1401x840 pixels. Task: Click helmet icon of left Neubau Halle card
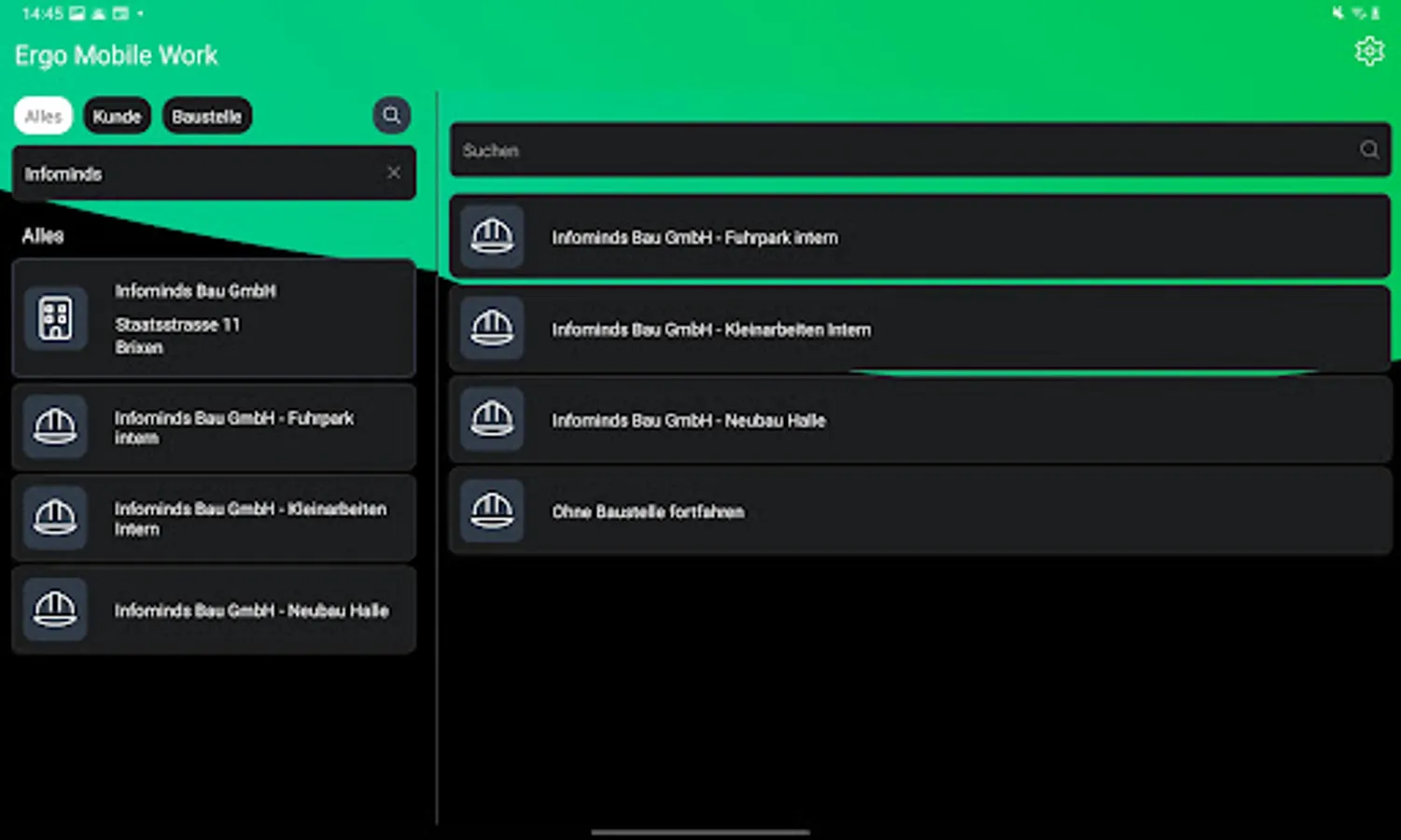point(55,609)
